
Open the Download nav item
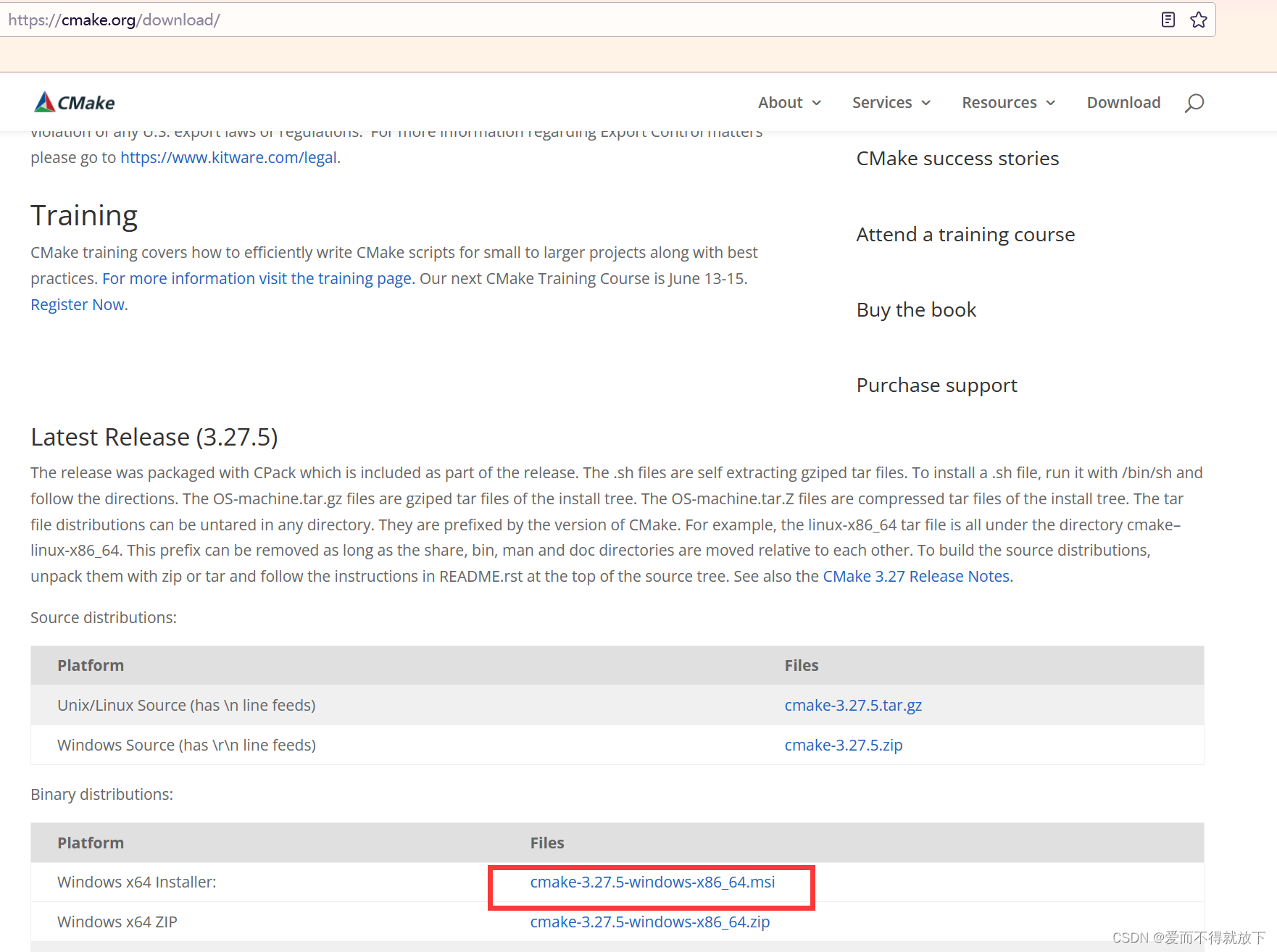click(1123, 102)
